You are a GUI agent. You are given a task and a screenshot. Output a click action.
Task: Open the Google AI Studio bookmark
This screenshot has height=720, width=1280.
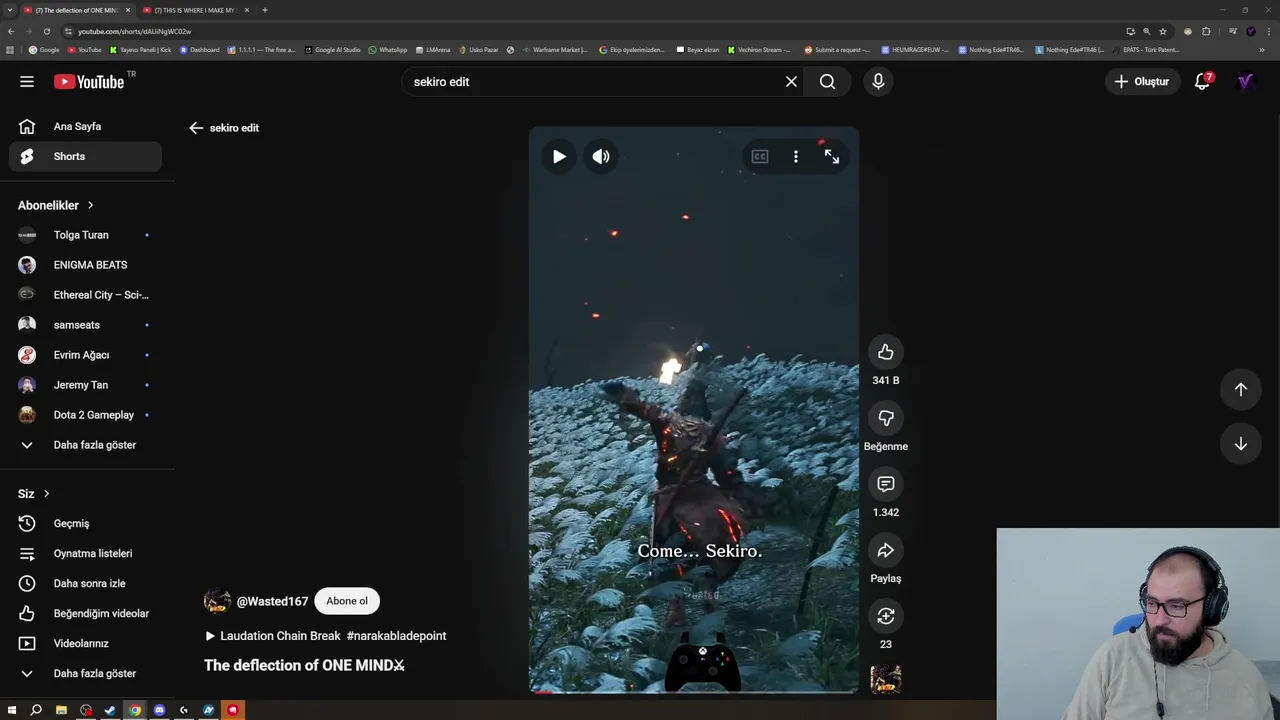click(x=332, y=50)
